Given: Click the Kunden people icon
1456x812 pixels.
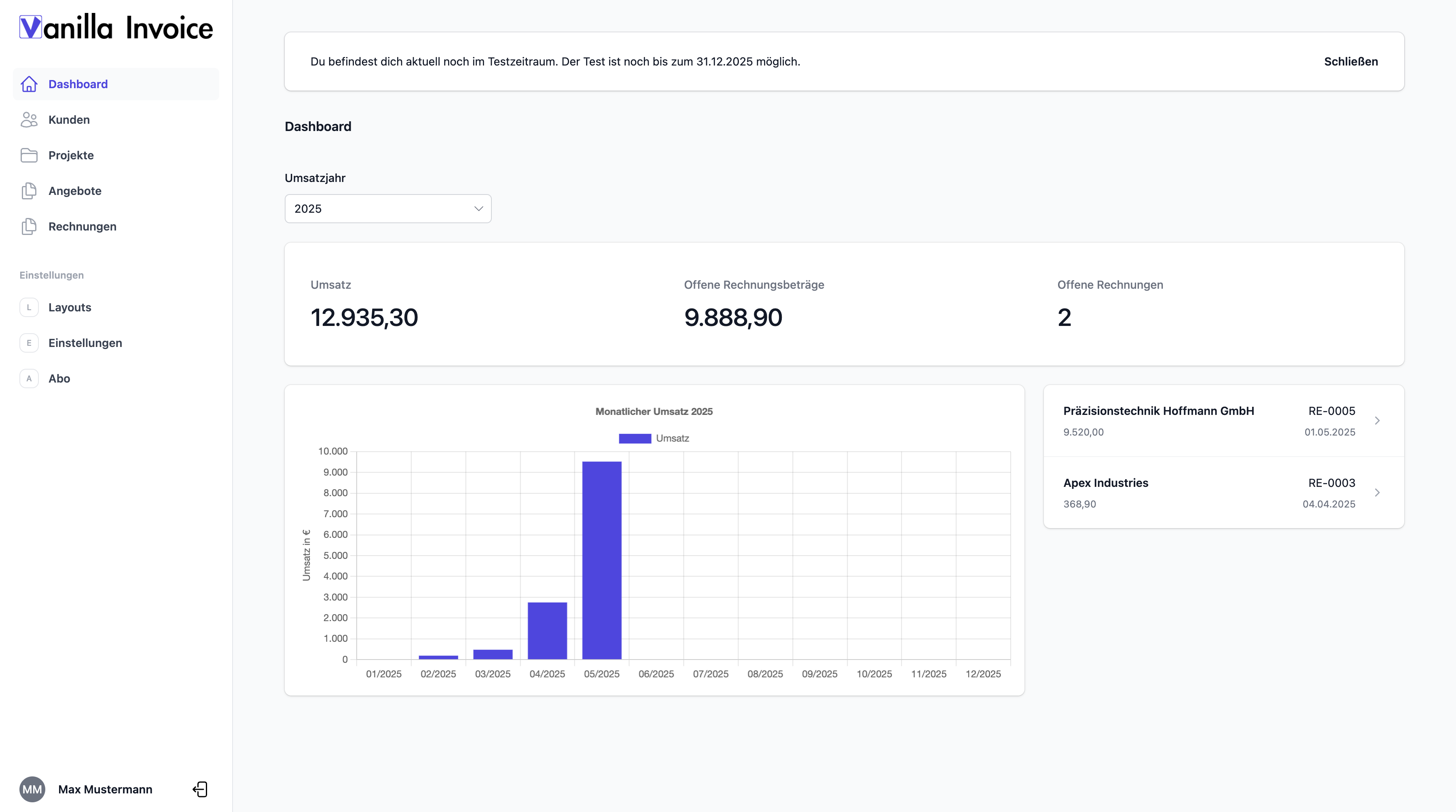Looking at the screenshot, I should [29, 120].
